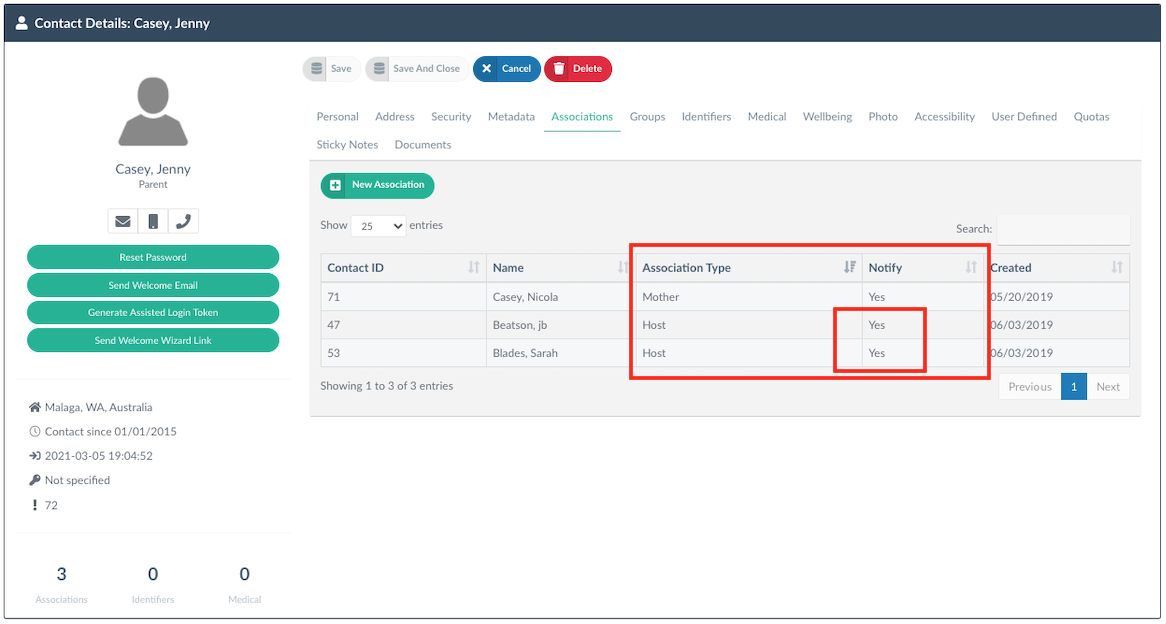The width and height of the screenshot is (1166, 624).
Task: Click the person icon in the title bar
Action: click(21, 23)
